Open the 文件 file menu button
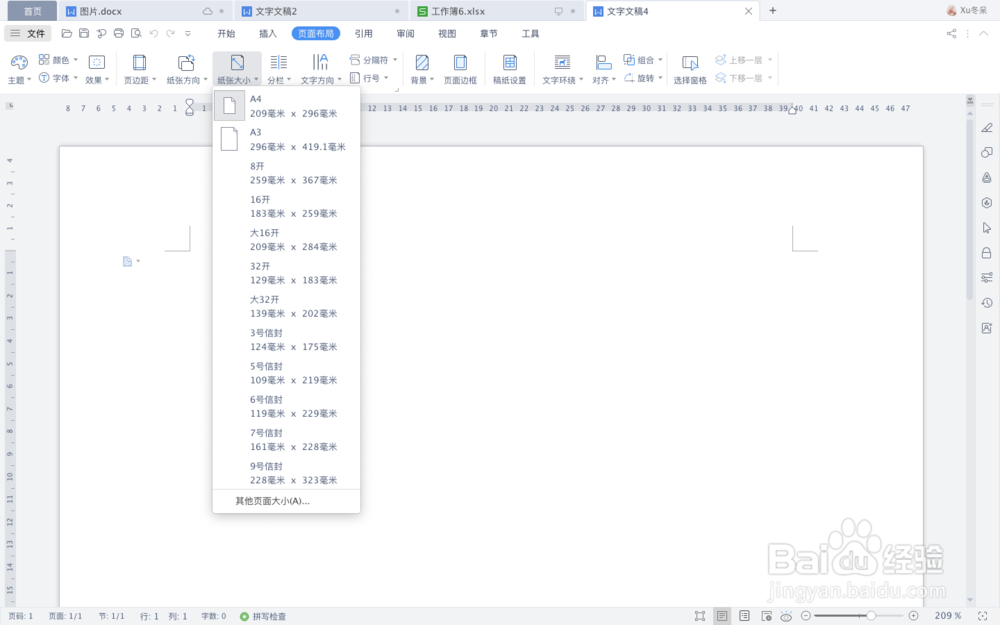This screenshot has width=1000, height=625. coord(28,34)
